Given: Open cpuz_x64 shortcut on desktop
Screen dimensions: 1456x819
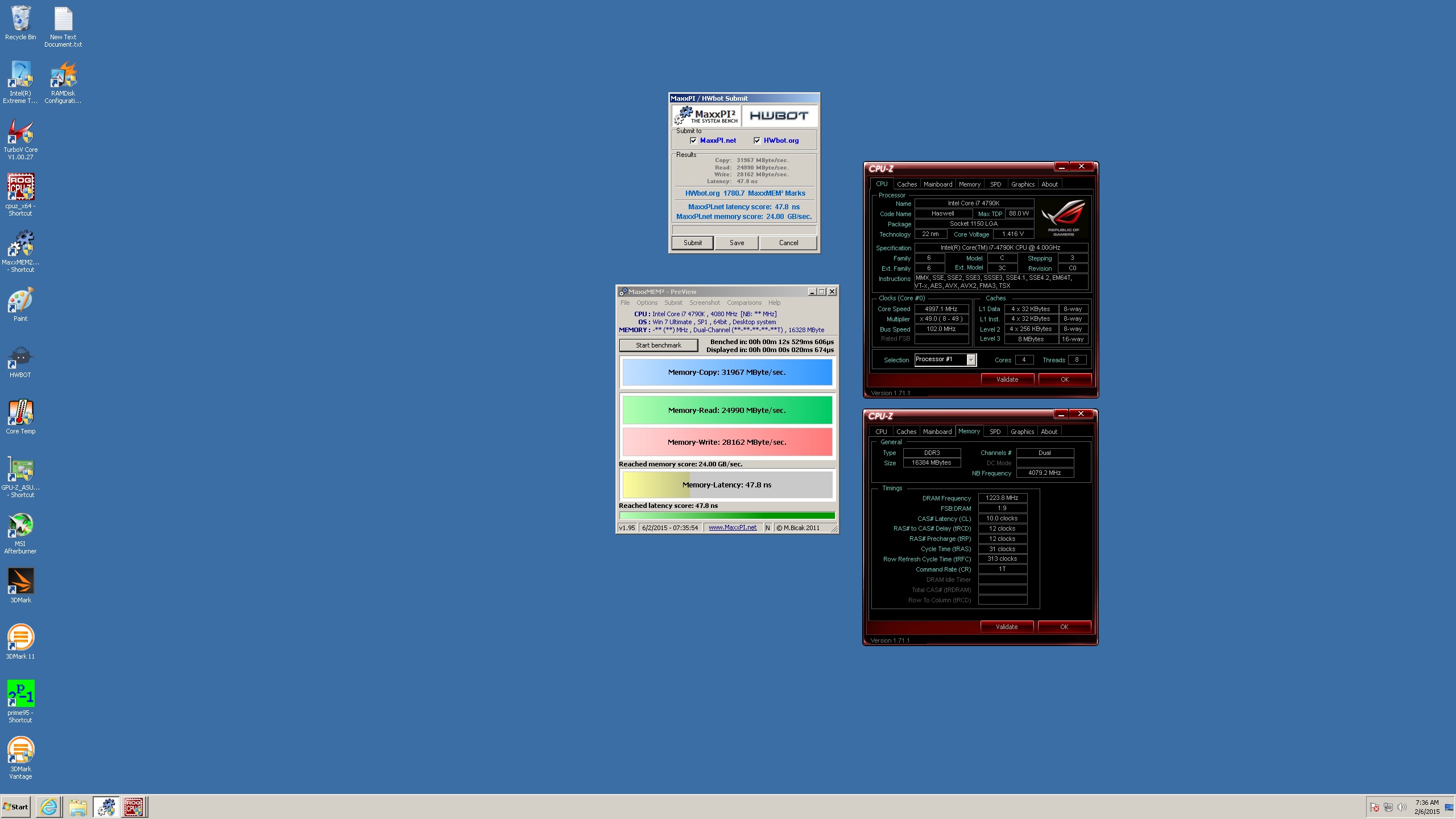Looking at the screenshot, I should point(20,195).
